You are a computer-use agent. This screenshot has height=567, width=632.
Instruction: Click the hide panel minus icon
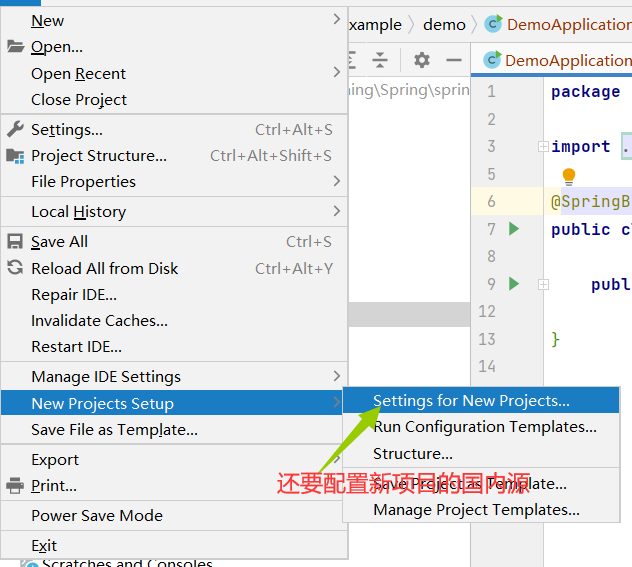click(x=454, y=60)
